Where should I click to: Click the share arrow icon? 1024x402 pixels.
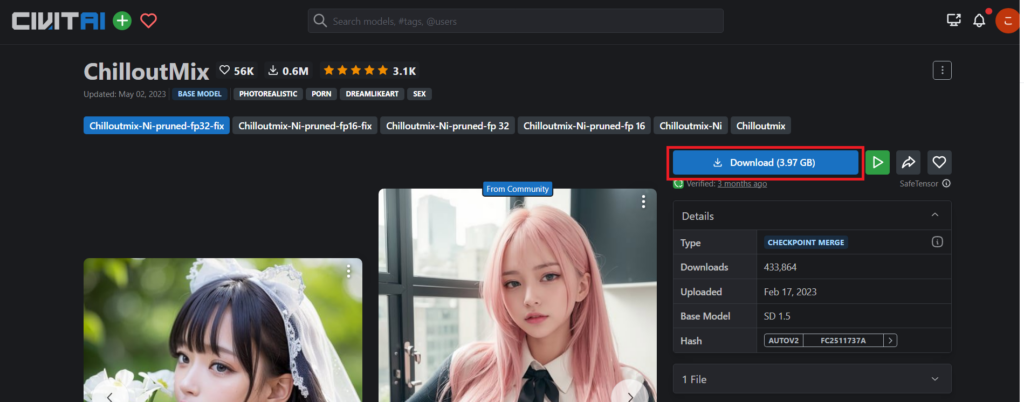[x=908, y=162]
